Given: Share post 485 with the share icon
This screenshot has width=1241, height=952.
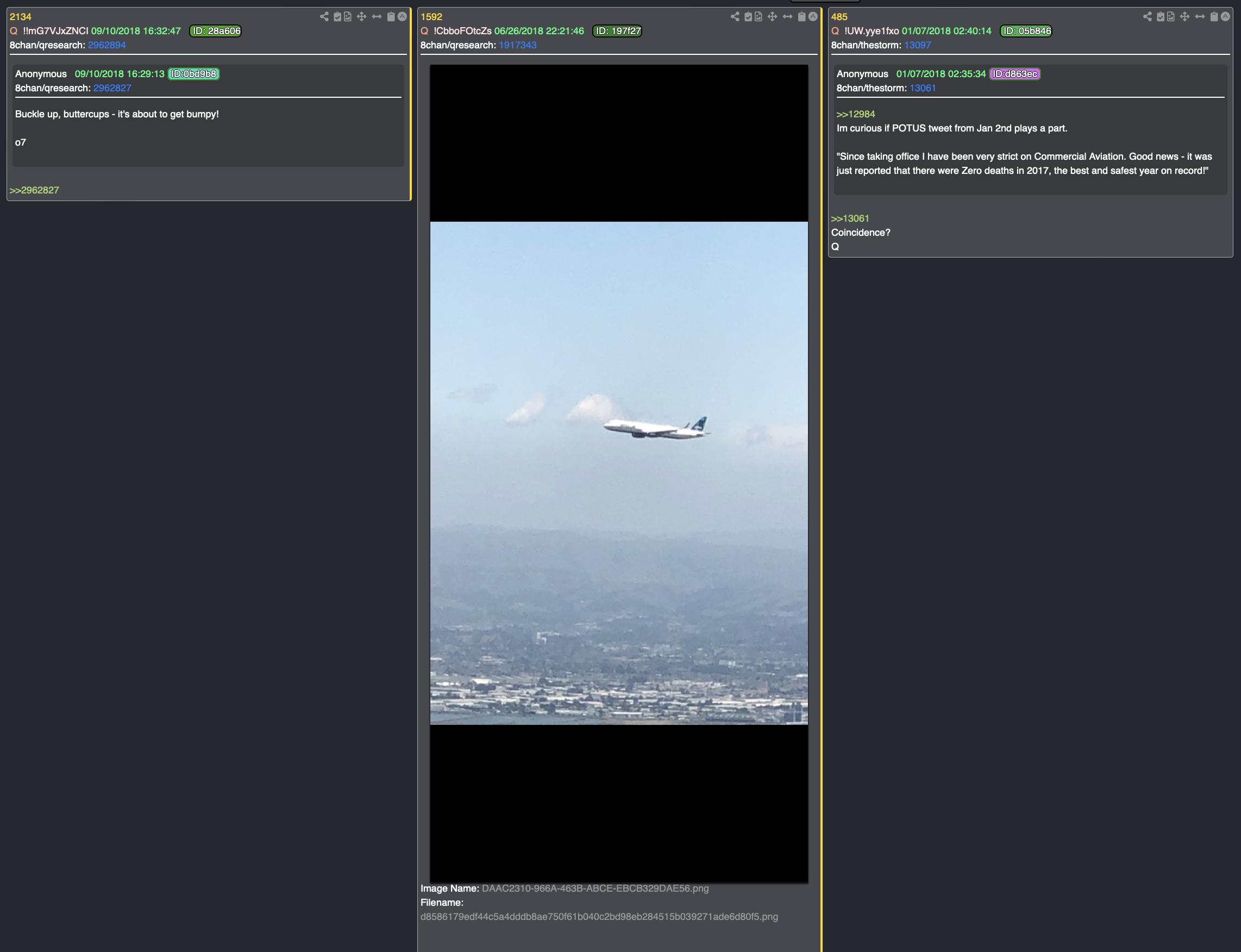Looking at the screenshot, I should pos(1148,16).
